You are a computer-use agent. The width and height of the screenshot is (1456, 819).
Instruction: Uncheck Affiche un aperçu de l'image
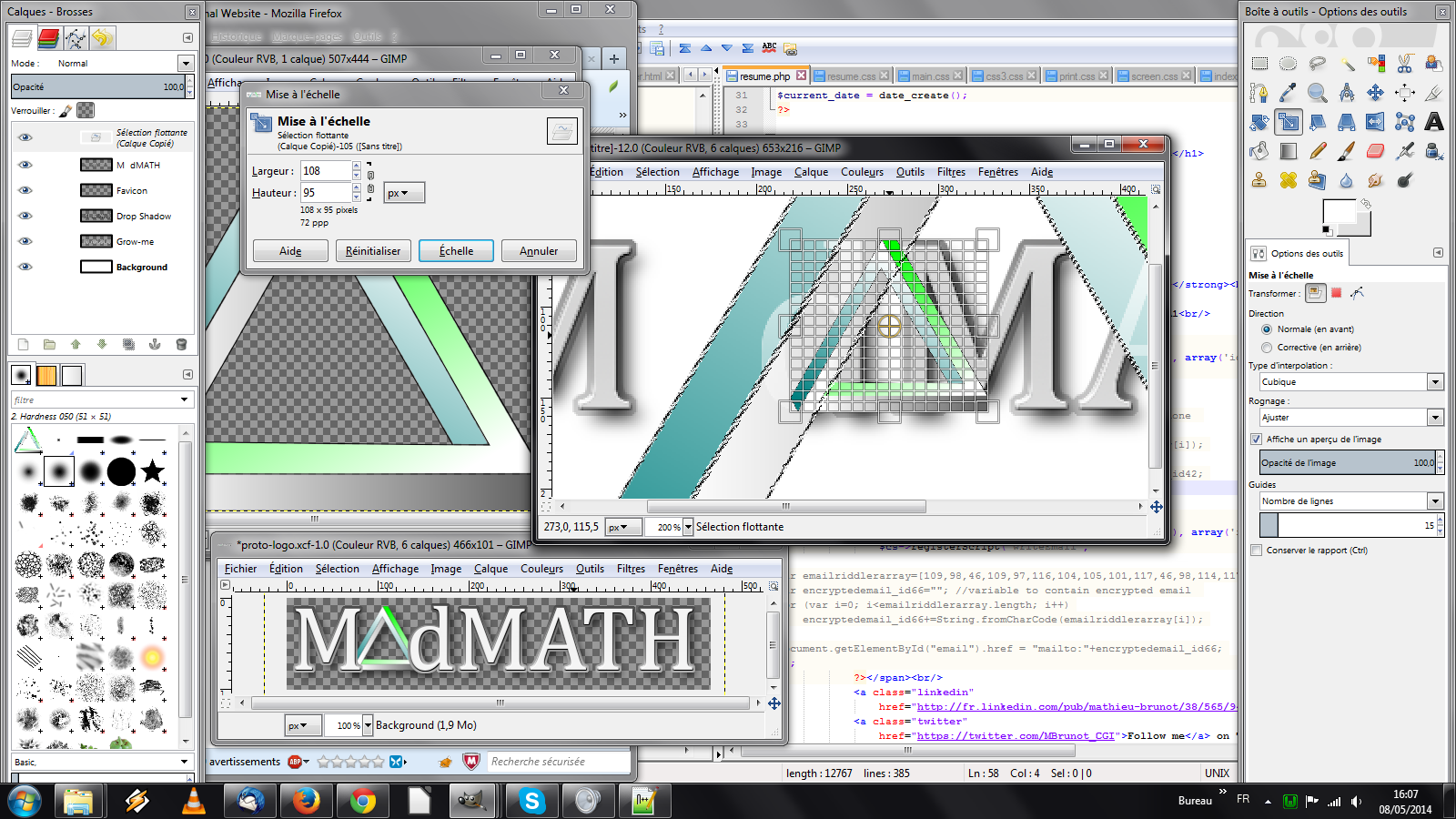tap(1257, 439)
